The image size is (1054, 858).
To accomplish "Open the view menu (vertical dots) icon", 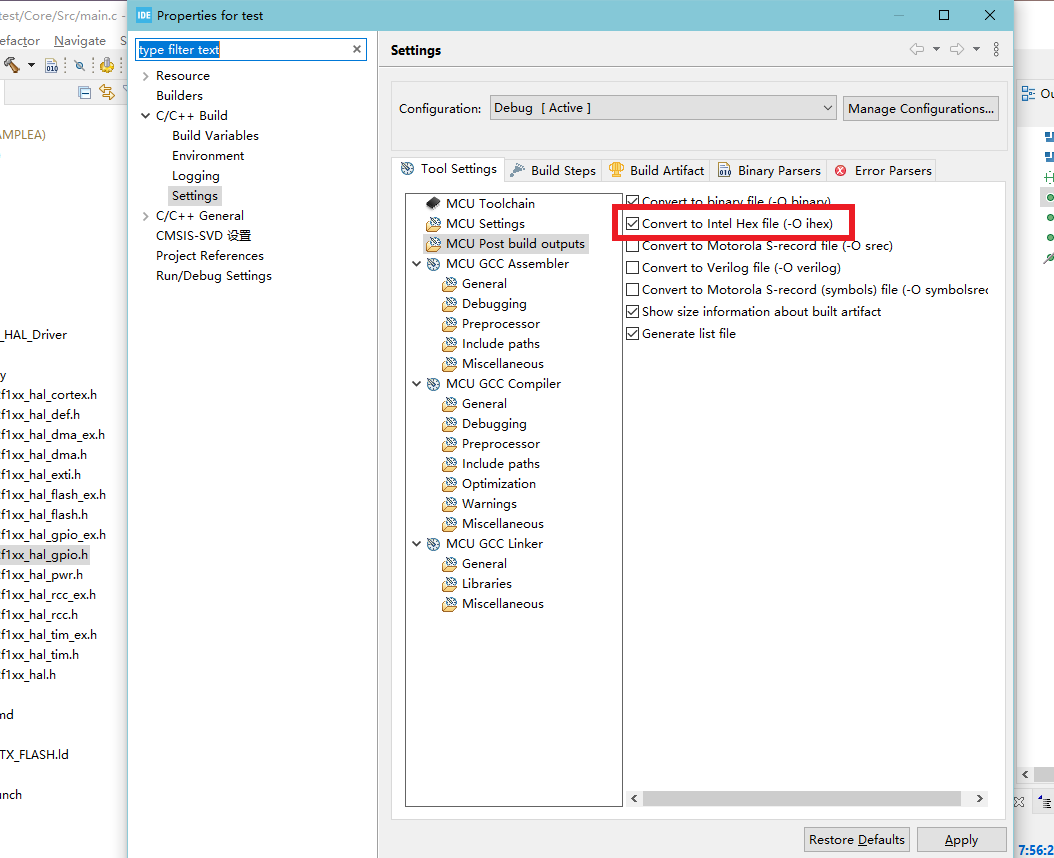I will pyautogui.click(x=996, y=48).
